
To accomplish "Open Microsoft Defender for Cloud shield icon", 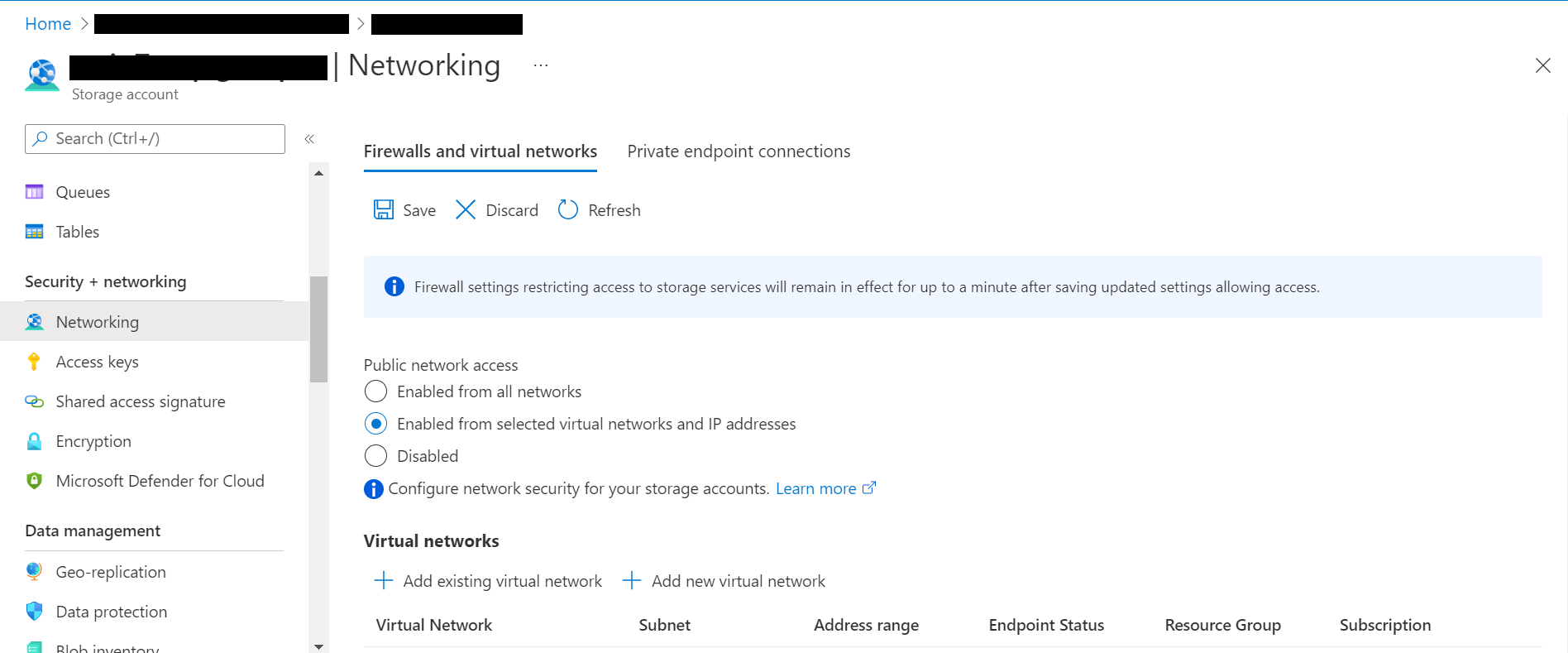I will (x=34, y=481).
